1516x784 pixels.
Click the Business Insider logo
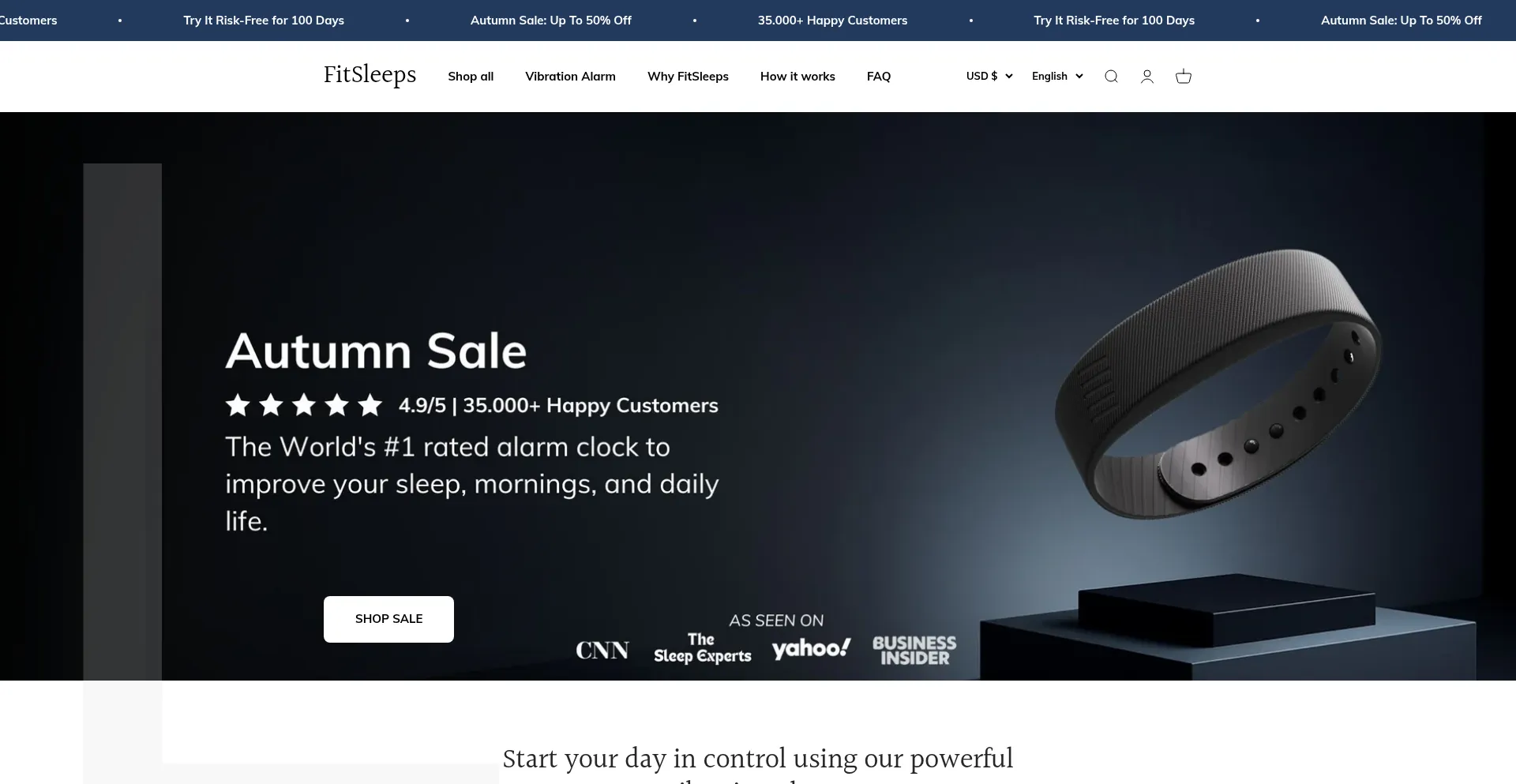914,651
